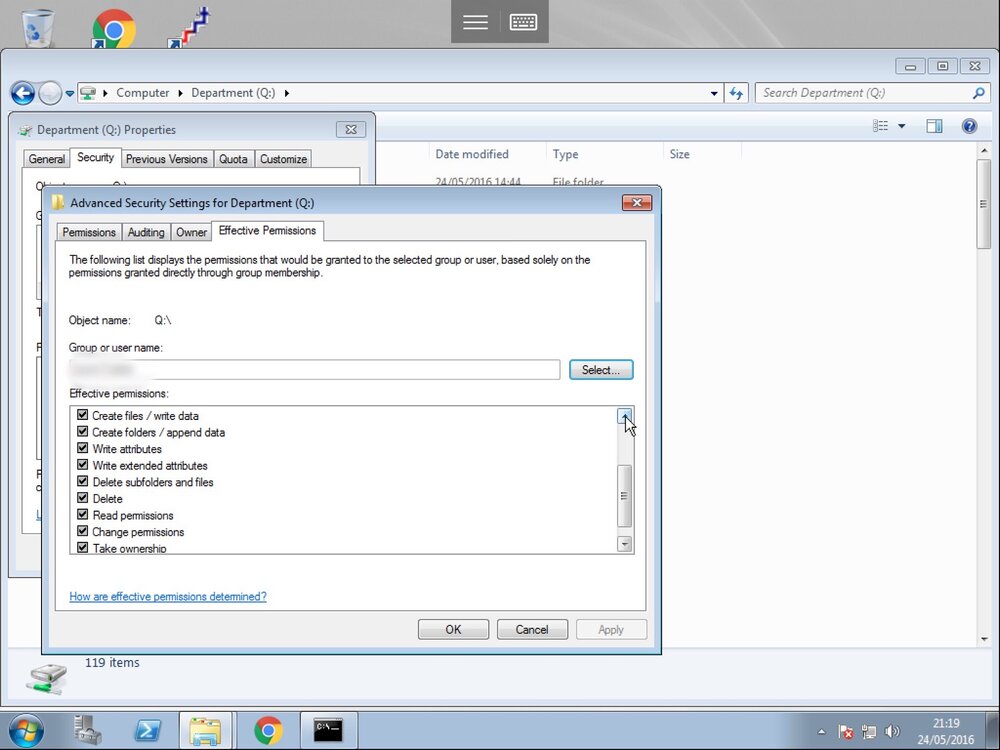The width and height of the screenshot is (1000, 750).
Task: Toggle the Delete subfolders and files checkbox
Action: 82,482
